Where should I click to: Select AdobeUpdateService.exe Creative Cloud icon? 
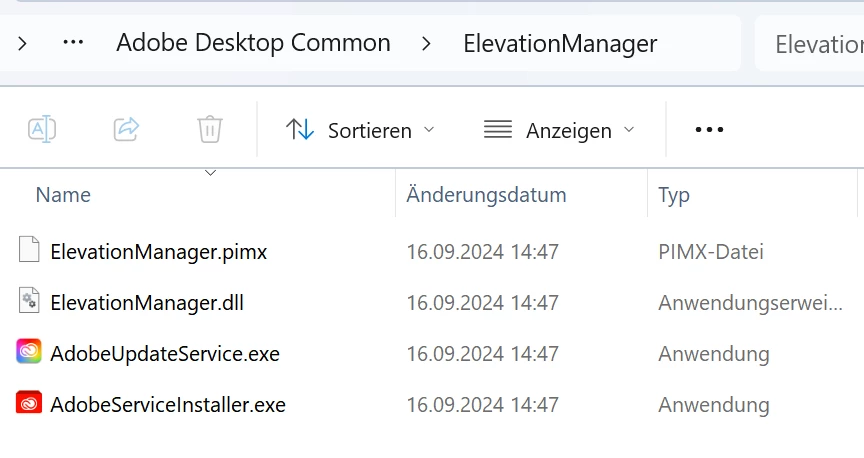pyautogui.click(x=29, y=351)
